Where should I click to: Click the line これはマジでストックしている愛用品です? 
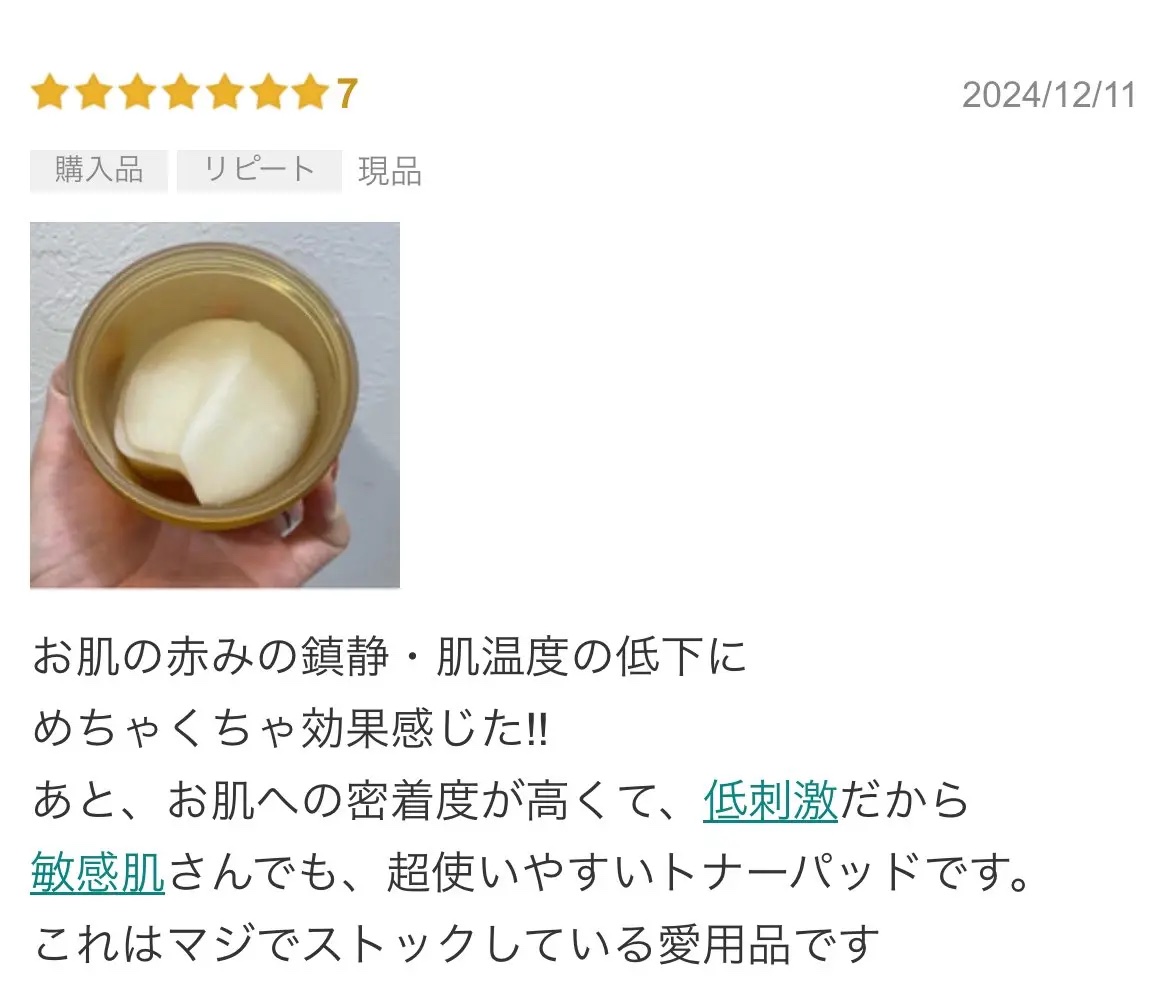point(456,944)
